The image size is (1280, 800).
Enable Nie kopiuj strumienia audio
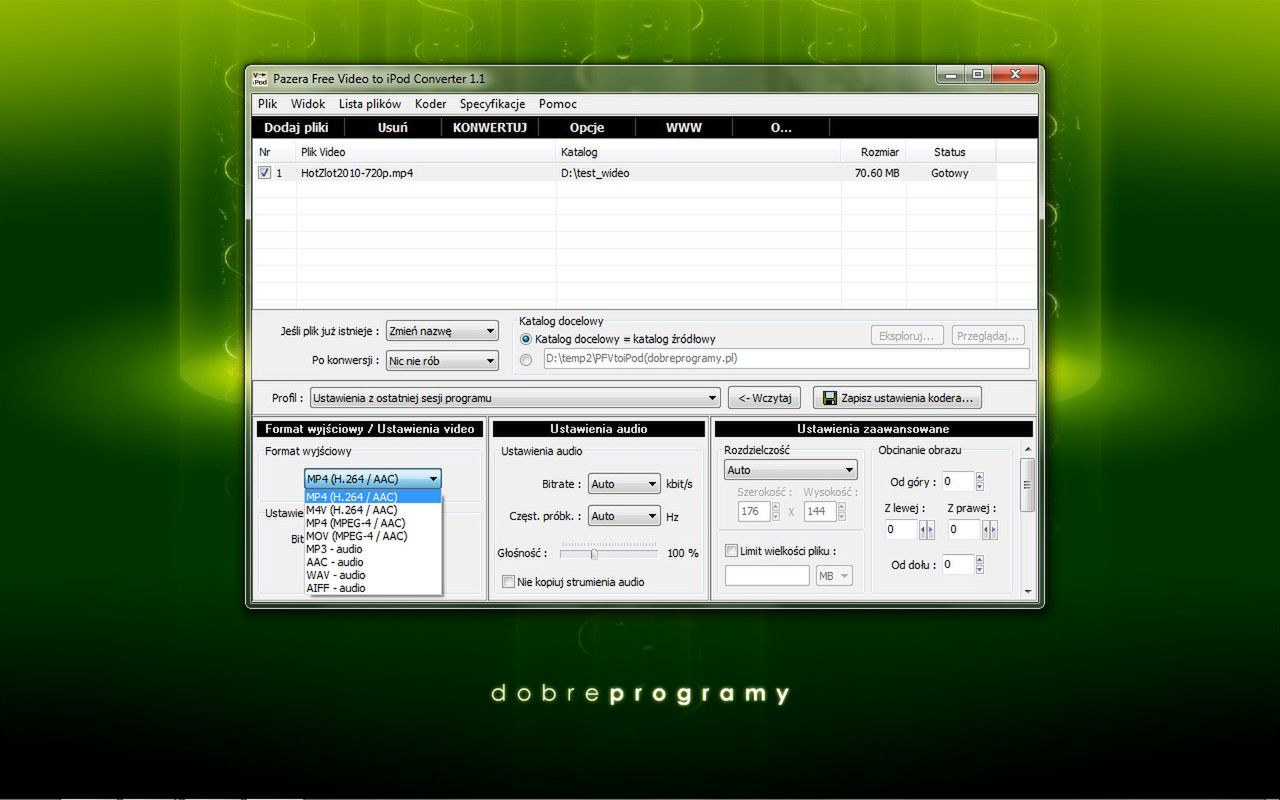tap(508, 582)
